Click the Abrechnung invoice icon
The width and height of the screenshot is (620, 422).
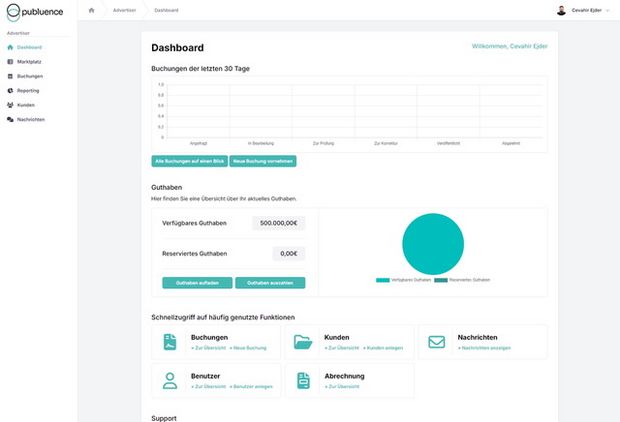click(x=303, y=380)
